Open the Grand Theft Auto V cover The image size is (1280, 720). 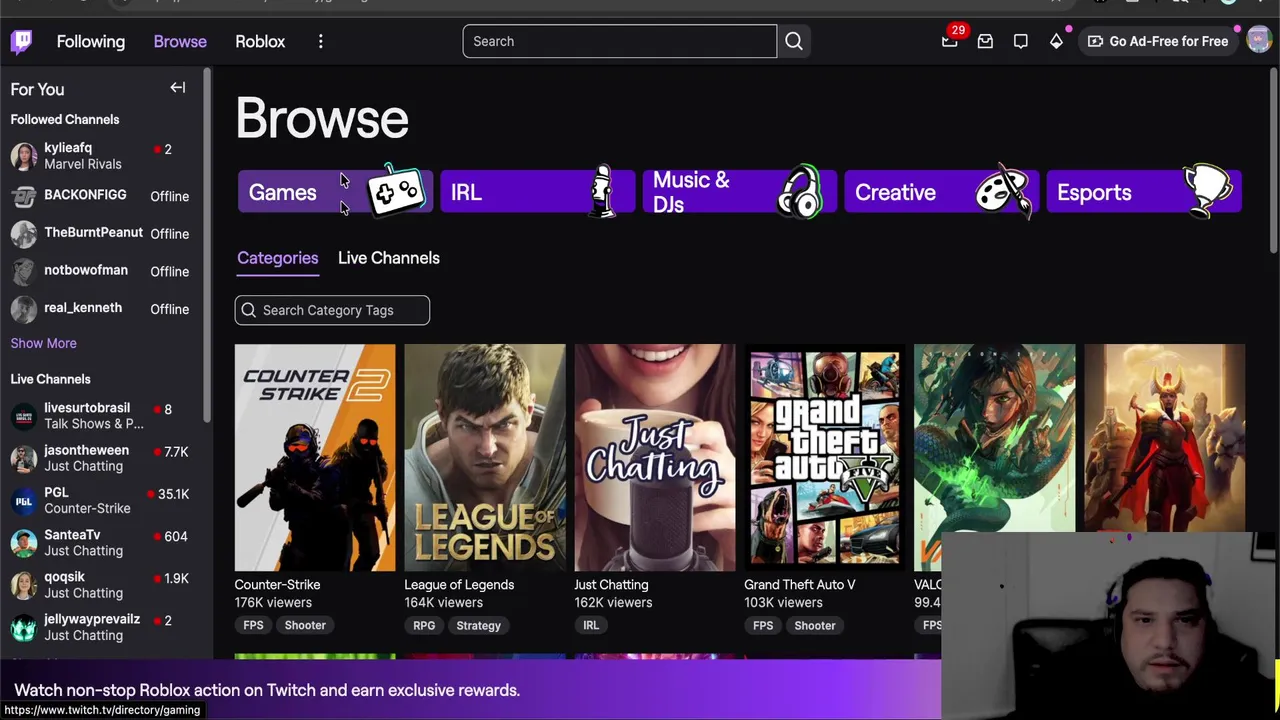click(x=825, y=457)
